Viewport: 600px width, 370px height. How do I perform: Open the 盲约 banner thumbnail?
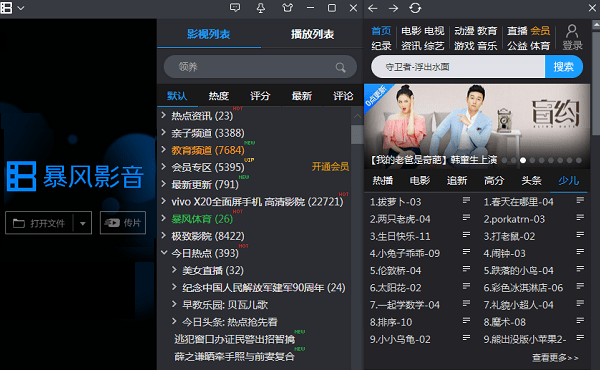(x=477, y=126)
